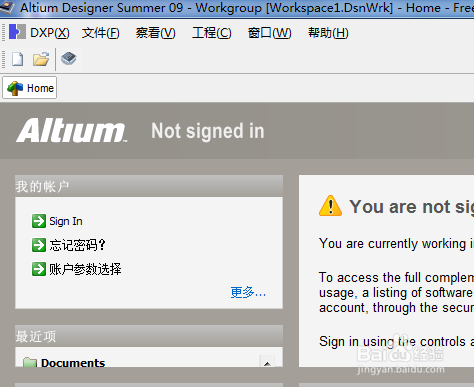Open the 工程(C) menu
Image resolution: width=474 pixels, height=387 pixels.
pos(212,33)
